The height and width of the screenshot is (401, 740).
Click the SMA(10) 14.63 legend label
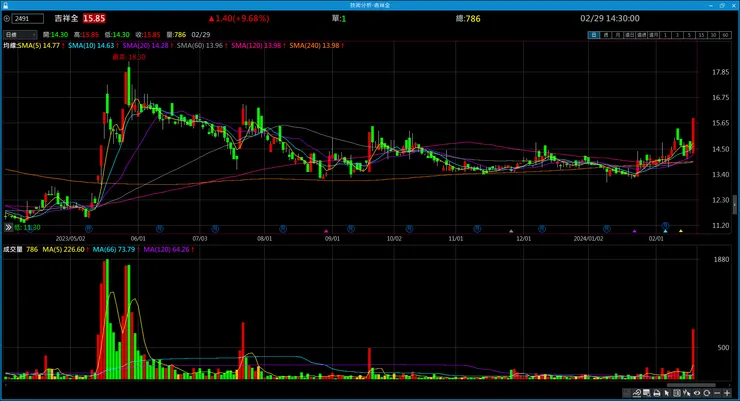[x=91, y=46]
